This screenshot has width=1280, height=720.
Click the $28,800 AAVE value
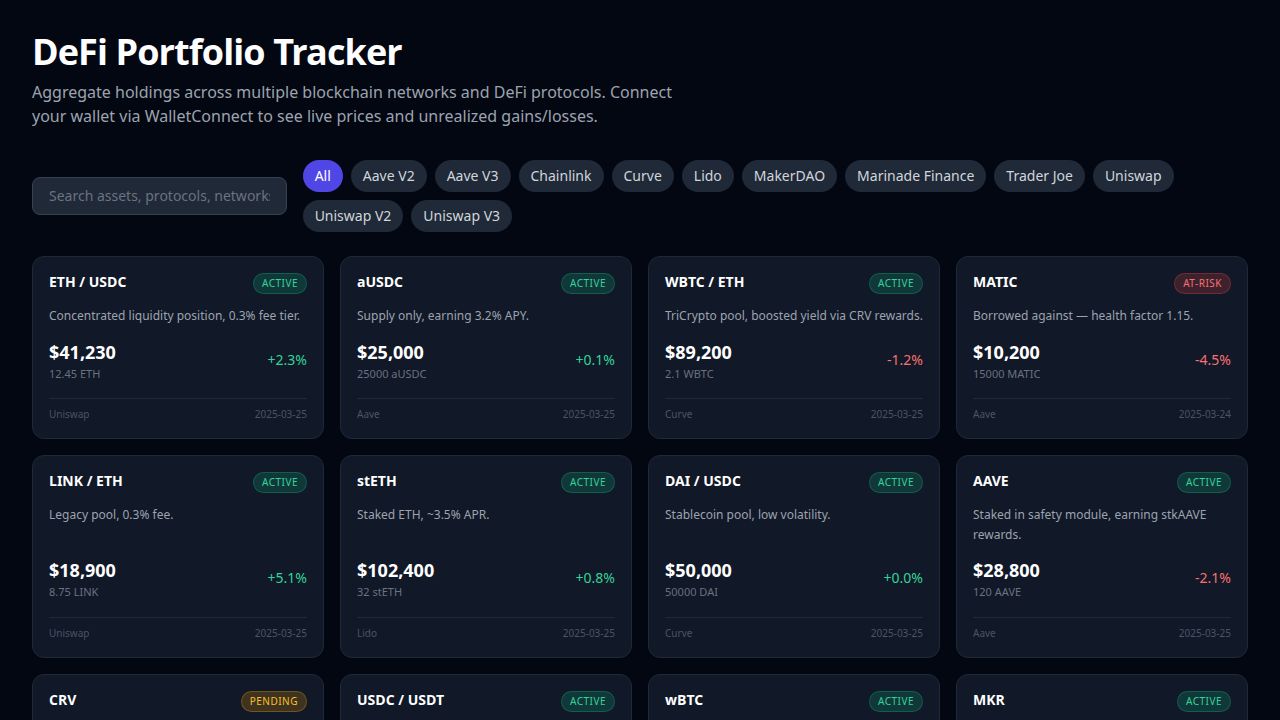point(1006,570)
